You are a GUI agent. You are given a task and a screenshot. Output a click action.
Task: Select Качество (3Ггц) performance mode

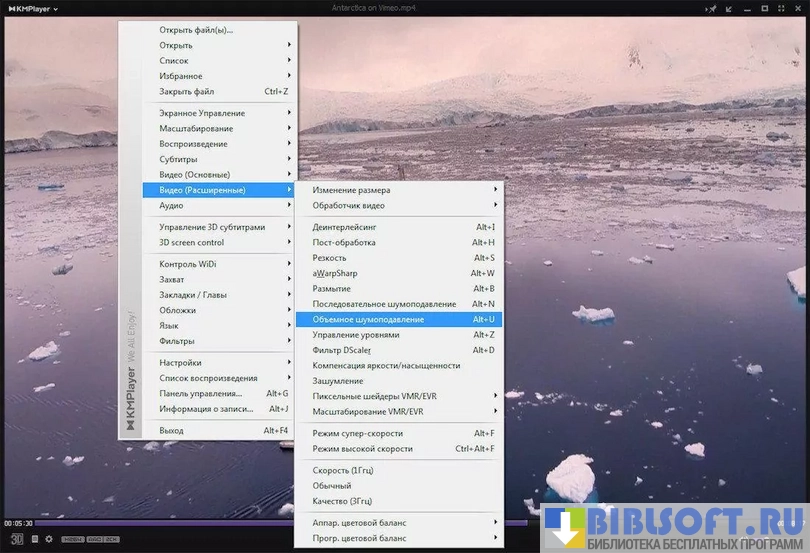(x=342, y=501)
